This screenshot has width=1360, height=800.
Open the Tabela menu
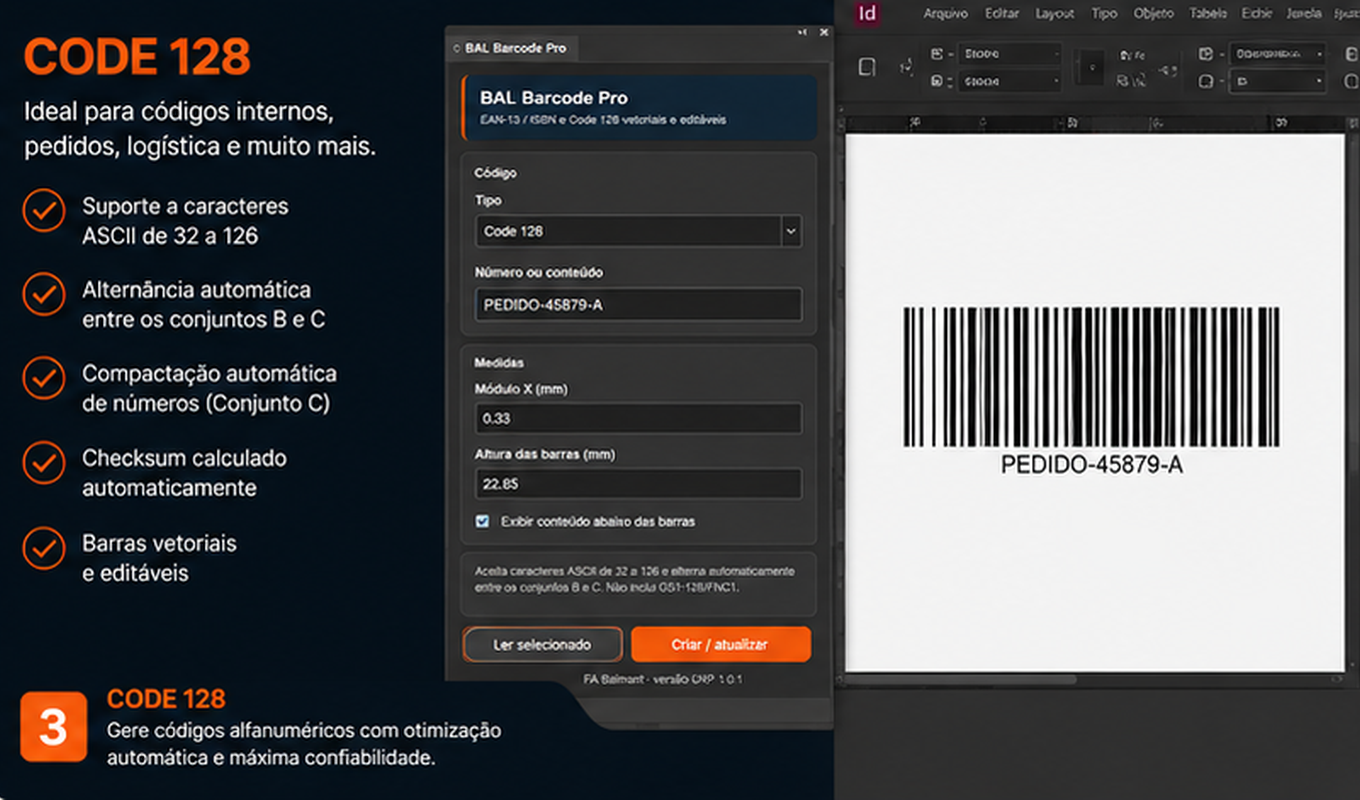[1208, 14]
